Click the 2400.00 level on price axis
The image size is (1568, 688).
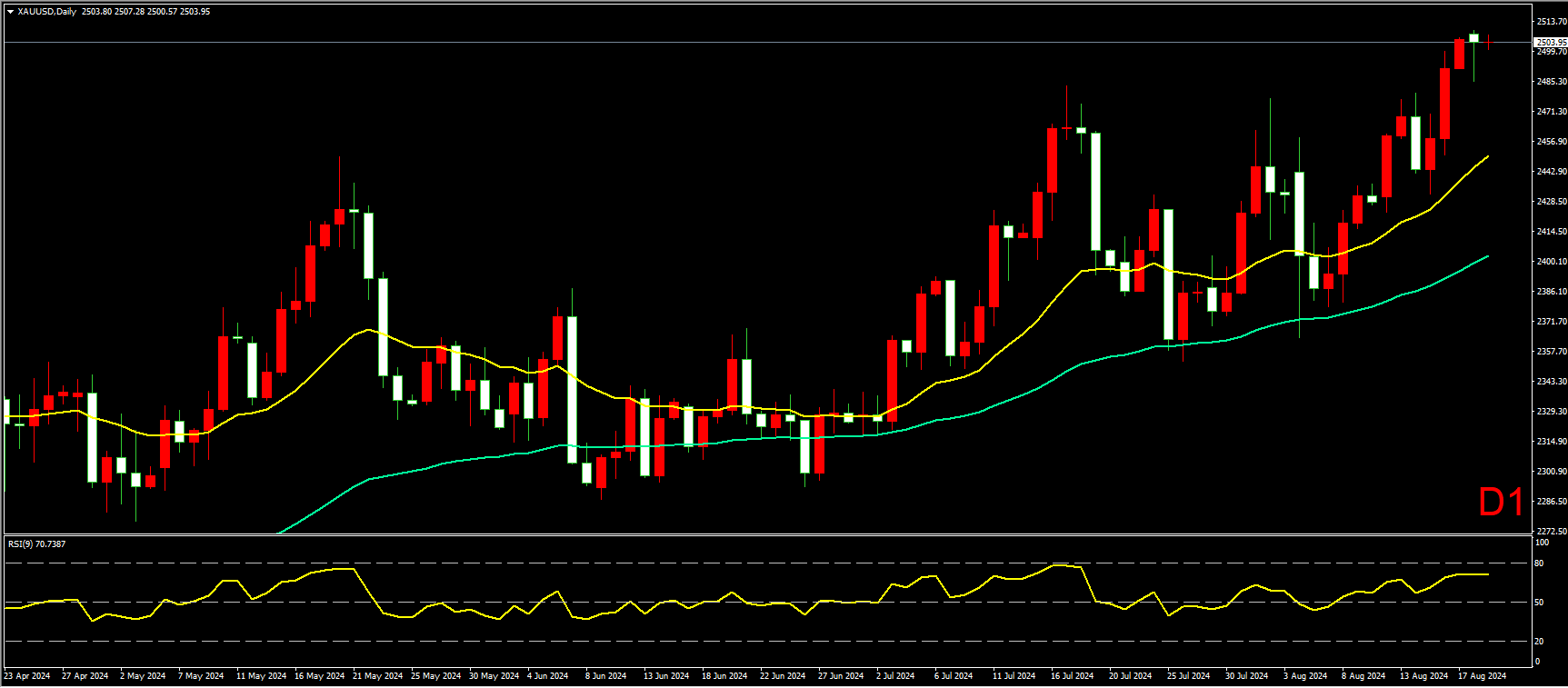click(1552, 262)
